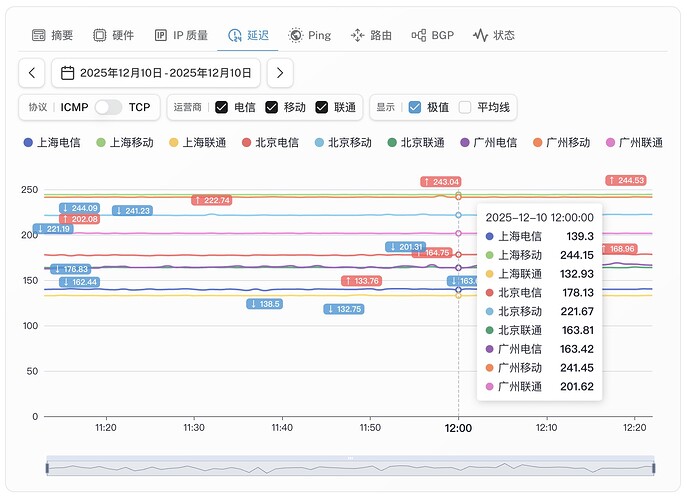Toggle the 上海联通 legend series
Image resolution: width=687 pixels, height=500 pixels.
point(198,142)
